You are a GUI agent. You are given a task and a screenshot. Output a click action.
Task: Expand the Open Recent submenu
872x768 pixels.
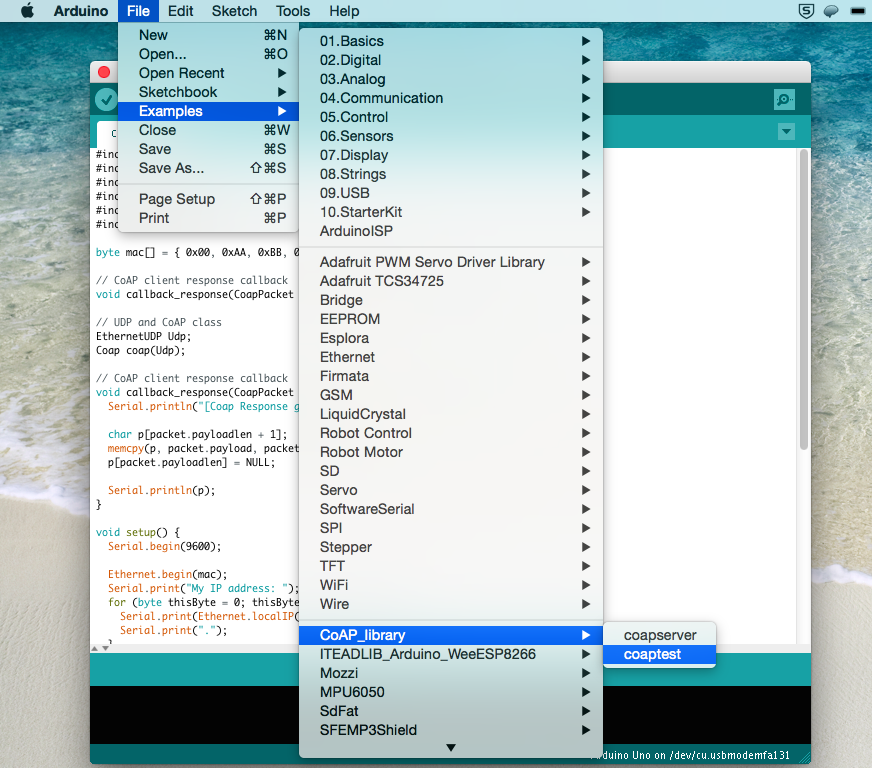click(209, 73)
